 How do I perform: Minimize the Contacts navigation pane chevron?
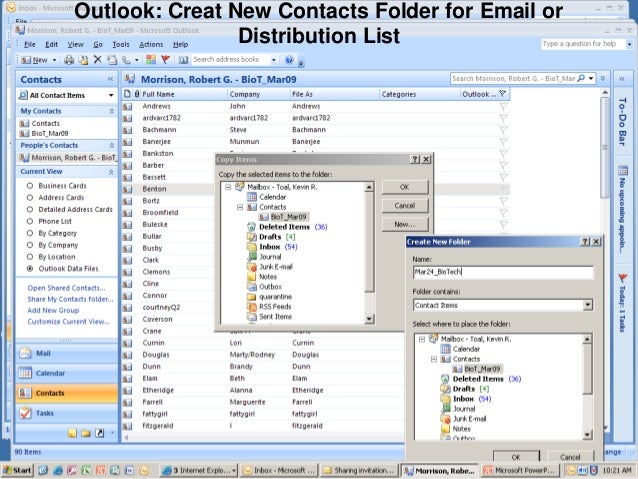click(x=111, y=79)
